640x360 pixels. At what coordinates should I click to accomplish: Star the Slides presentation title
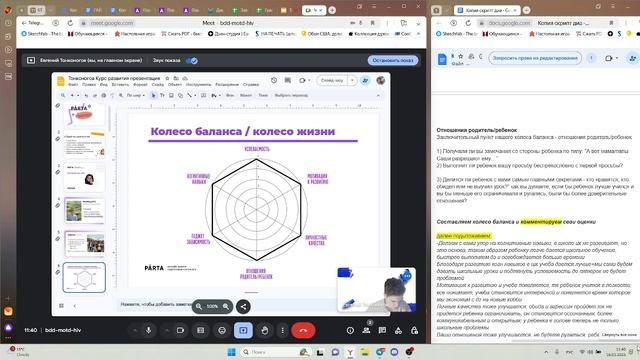point(167,78)
